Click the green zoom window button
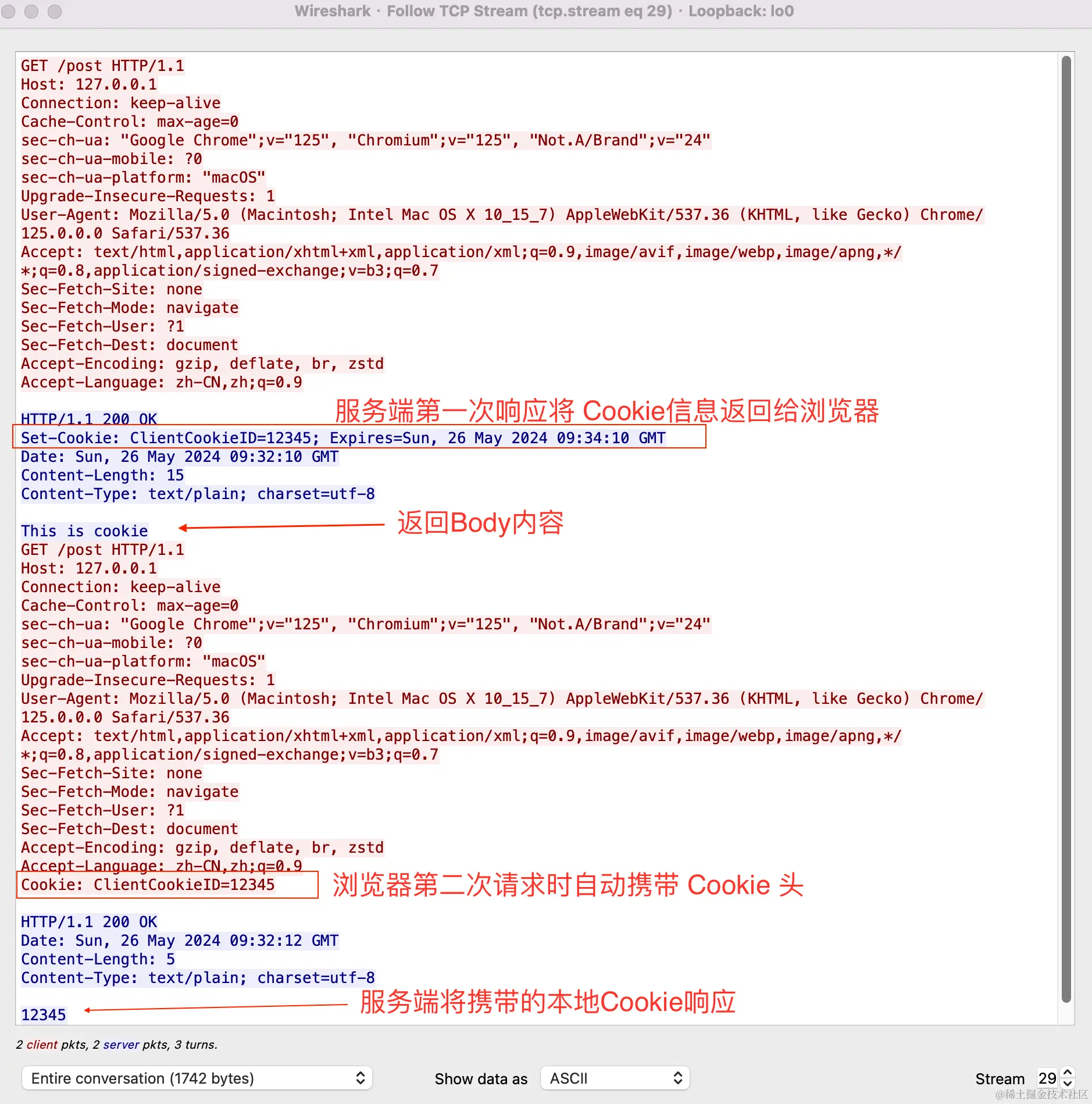This screenshot has width=1092, height=1104. [x=55, y=11]
